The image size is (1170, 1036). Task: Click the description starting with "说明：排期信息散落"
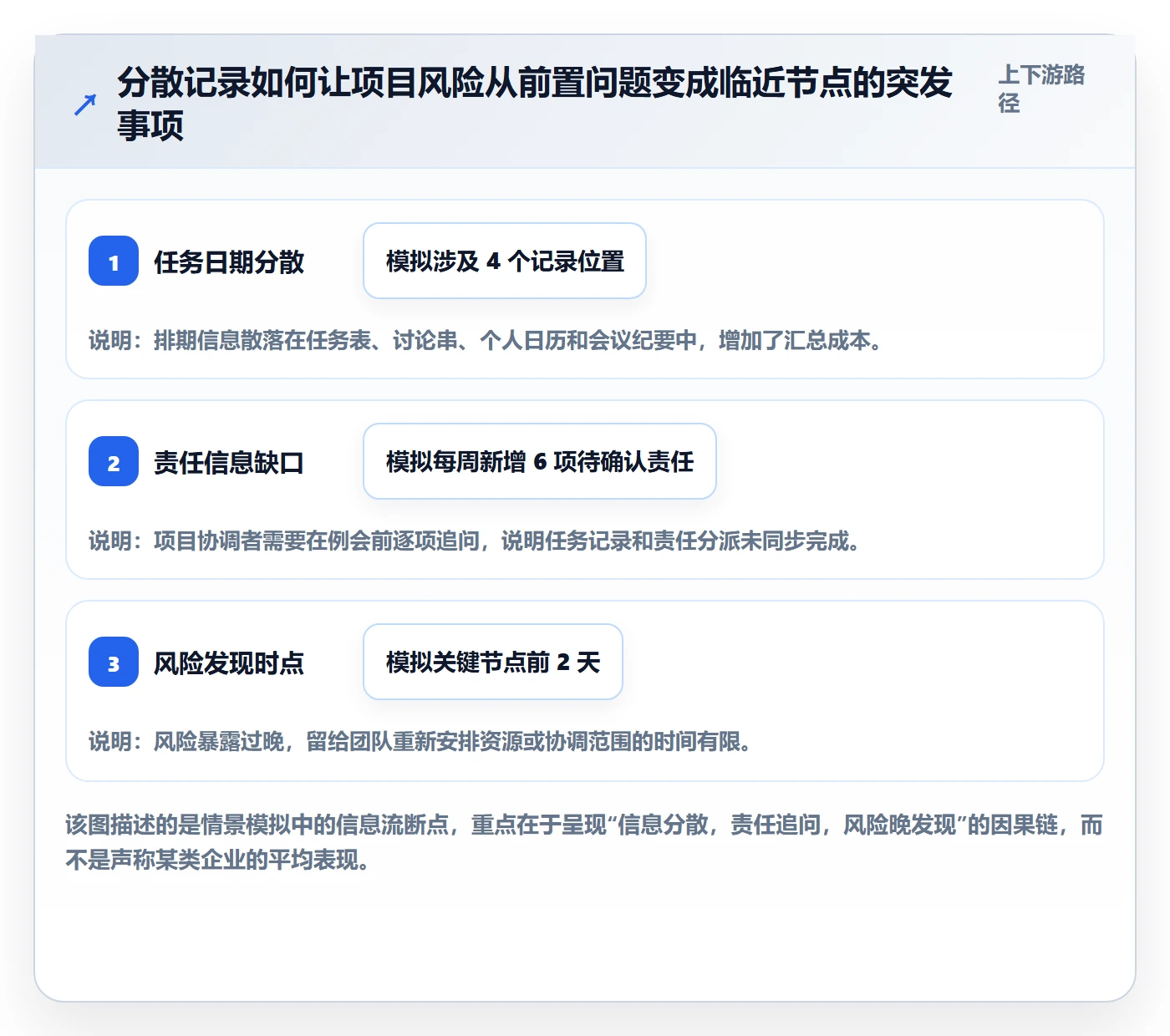pos(487,341)
